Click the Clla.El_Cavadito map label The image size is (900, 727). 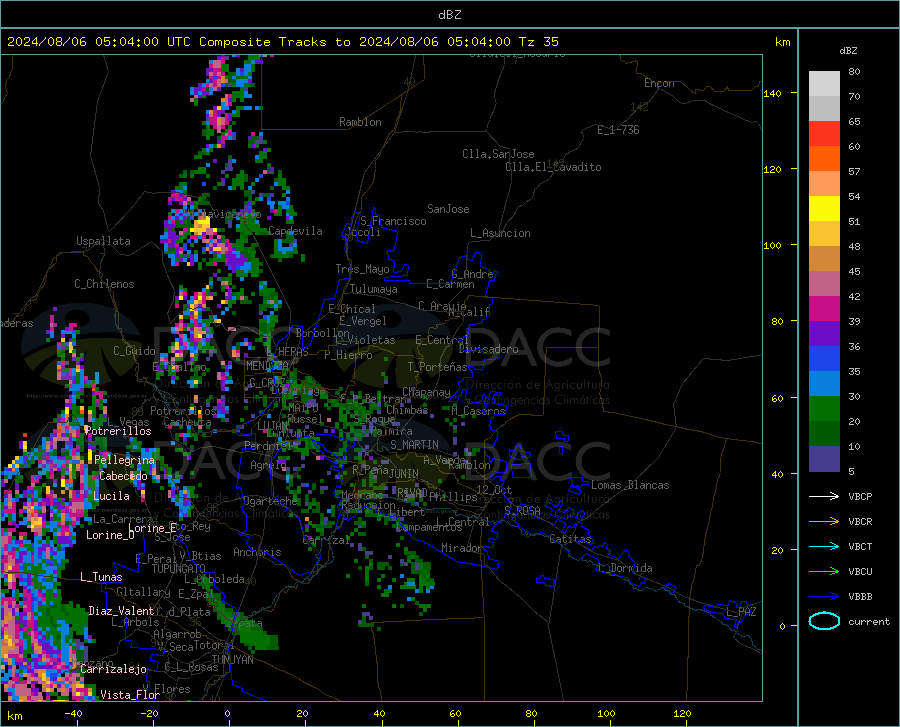pos(553,167)
